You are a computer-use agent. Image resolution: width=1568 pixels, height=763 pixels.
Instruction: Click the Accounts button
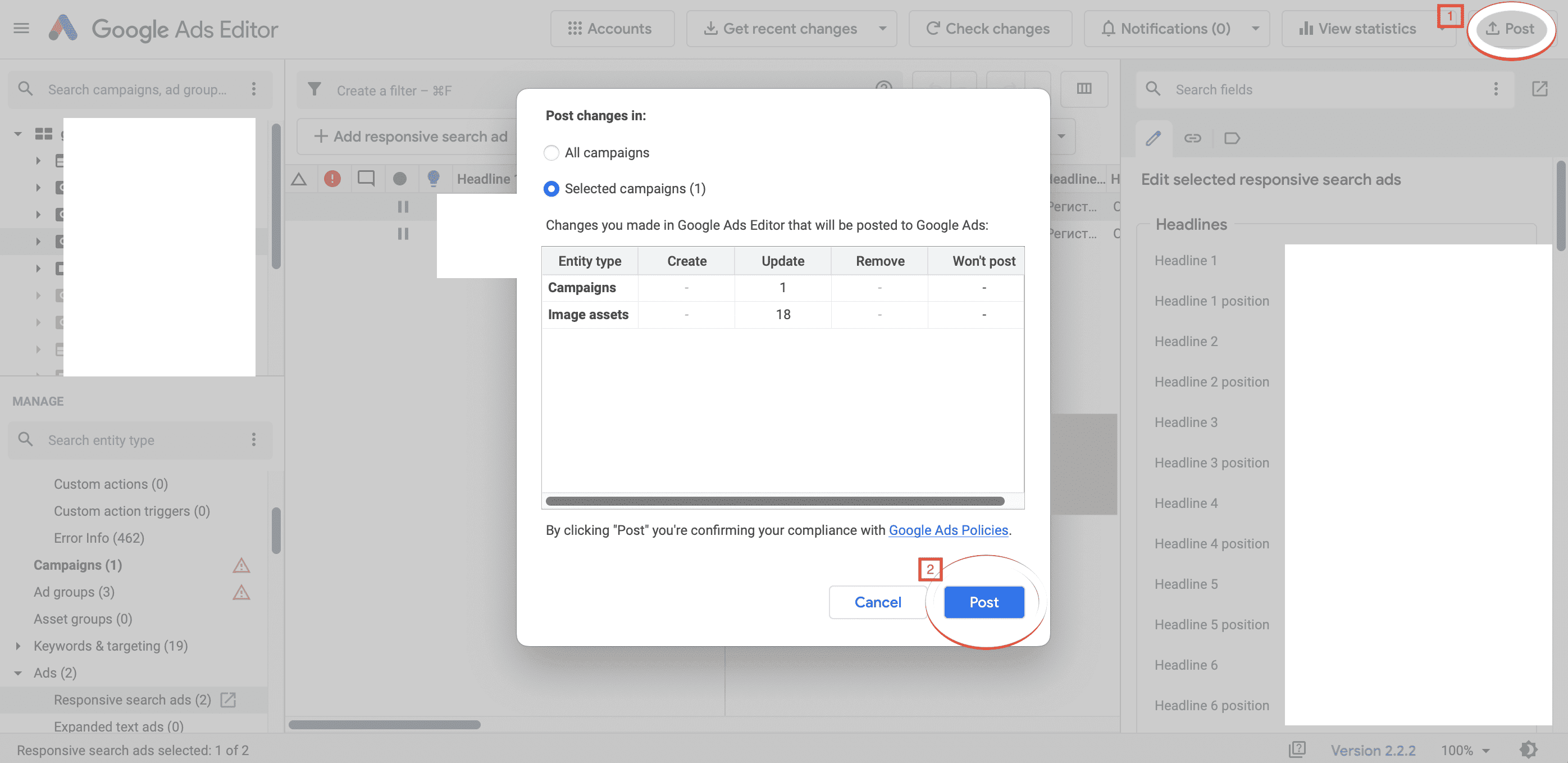point(612,29)
